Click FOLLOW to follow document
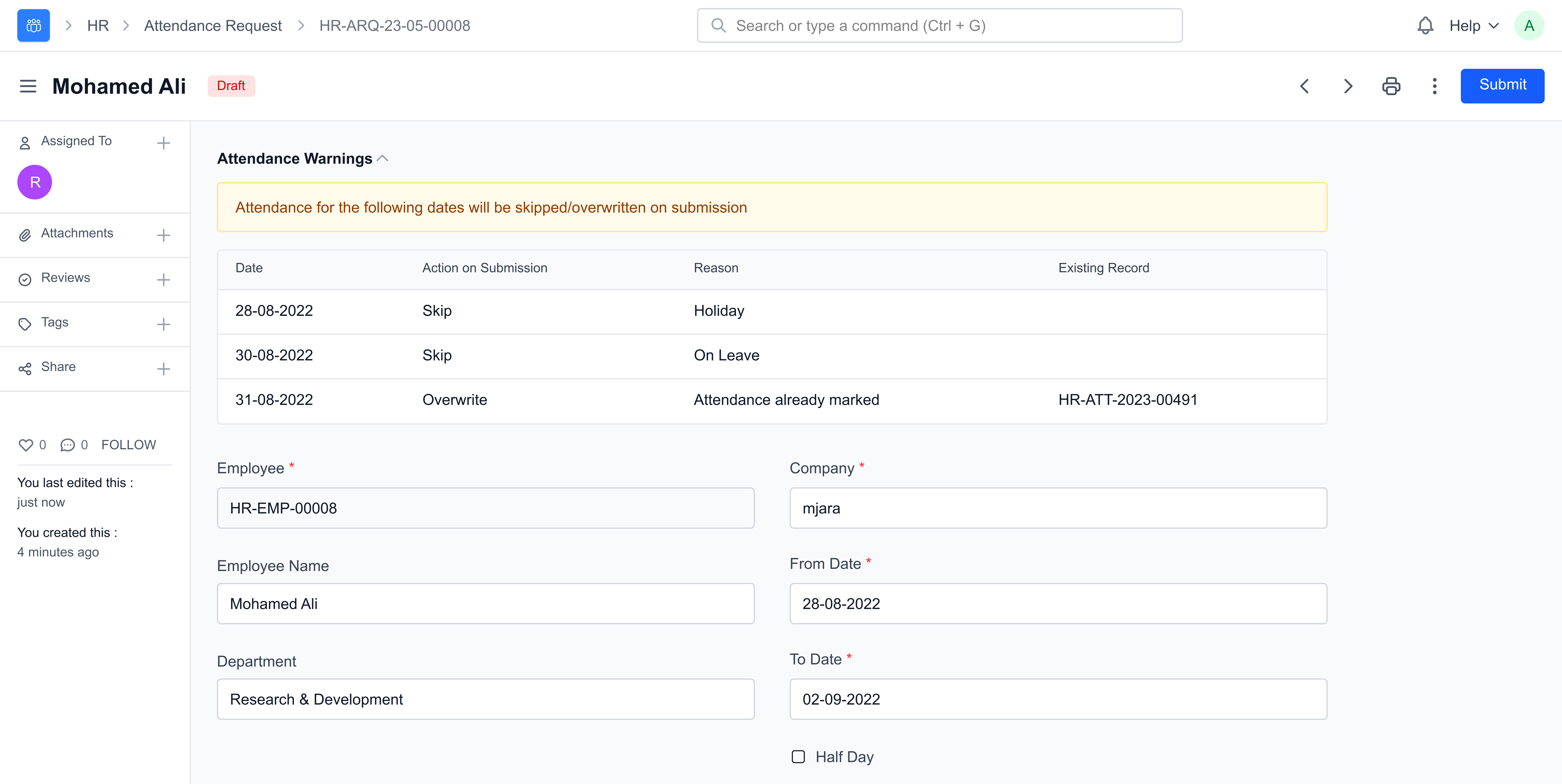This screenshot has height=784, width=1562. tap(129, 445)
